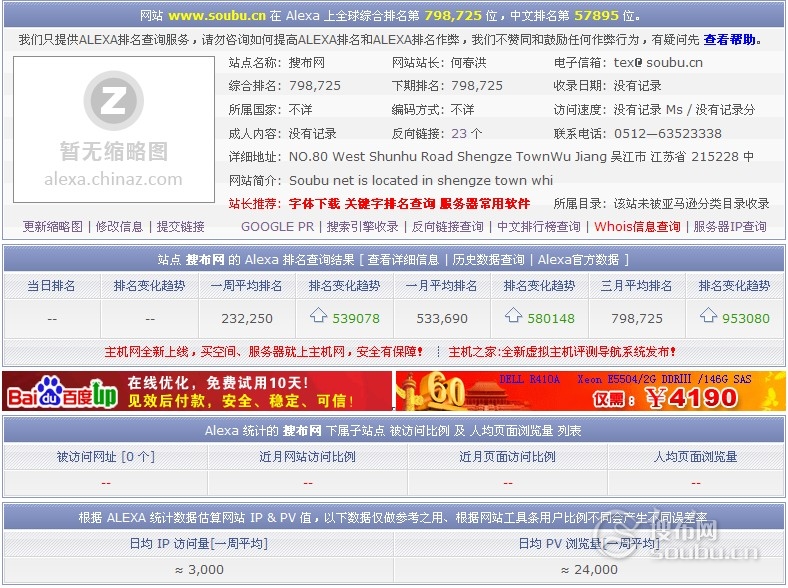
Task: Open 历史数据查询 in results header
Action: [488, 260]
